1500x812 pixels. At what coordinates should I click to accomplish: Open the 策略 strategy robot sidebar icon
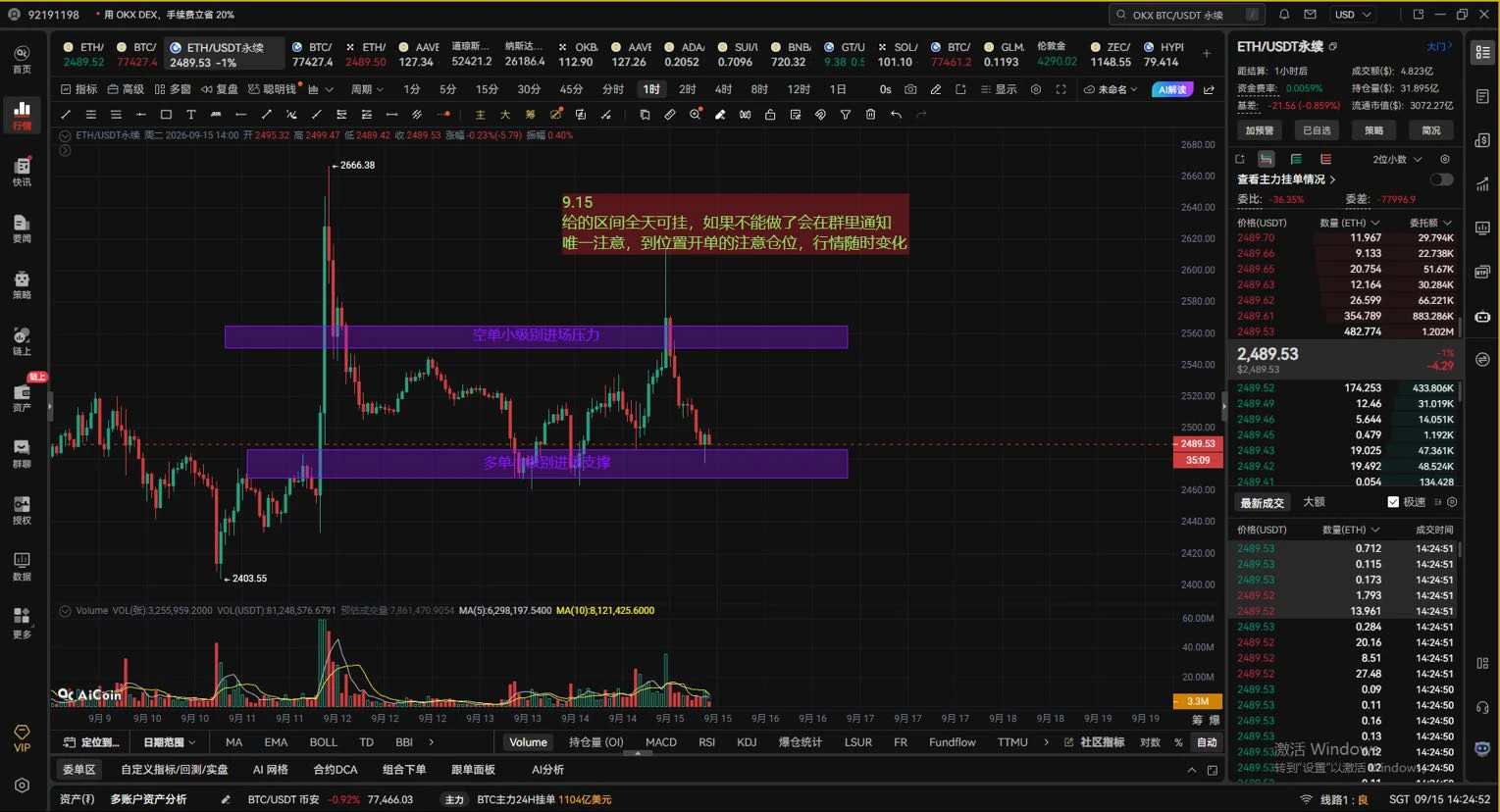click(22, 285)
